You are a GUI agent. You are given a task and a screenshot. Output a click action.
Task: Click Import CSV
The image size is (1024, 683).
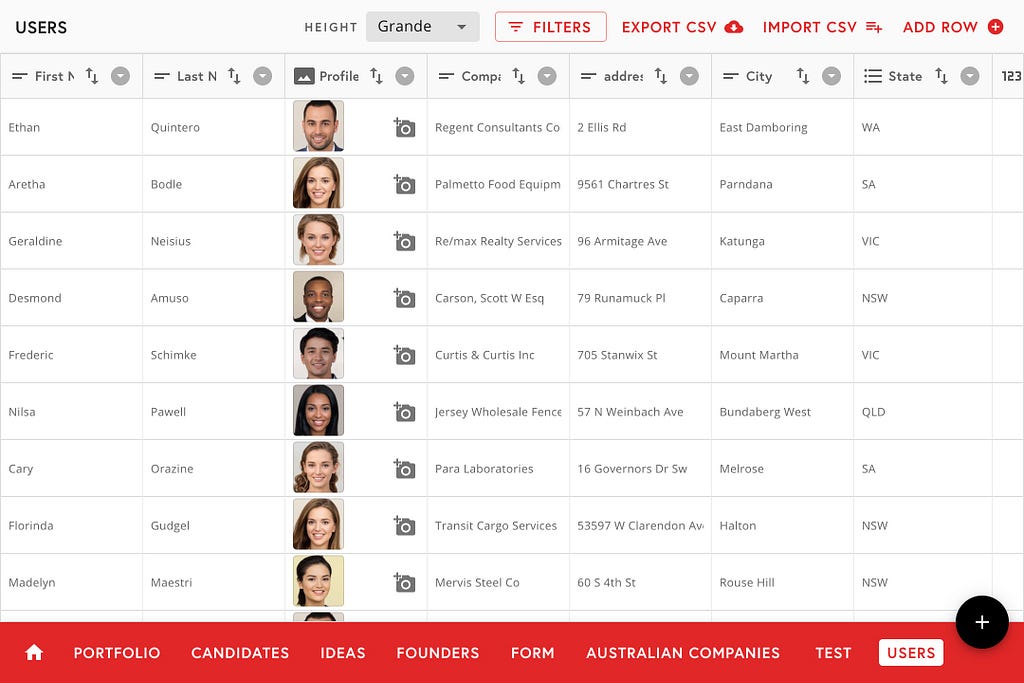pyautogui.click(x=823, y=27)
